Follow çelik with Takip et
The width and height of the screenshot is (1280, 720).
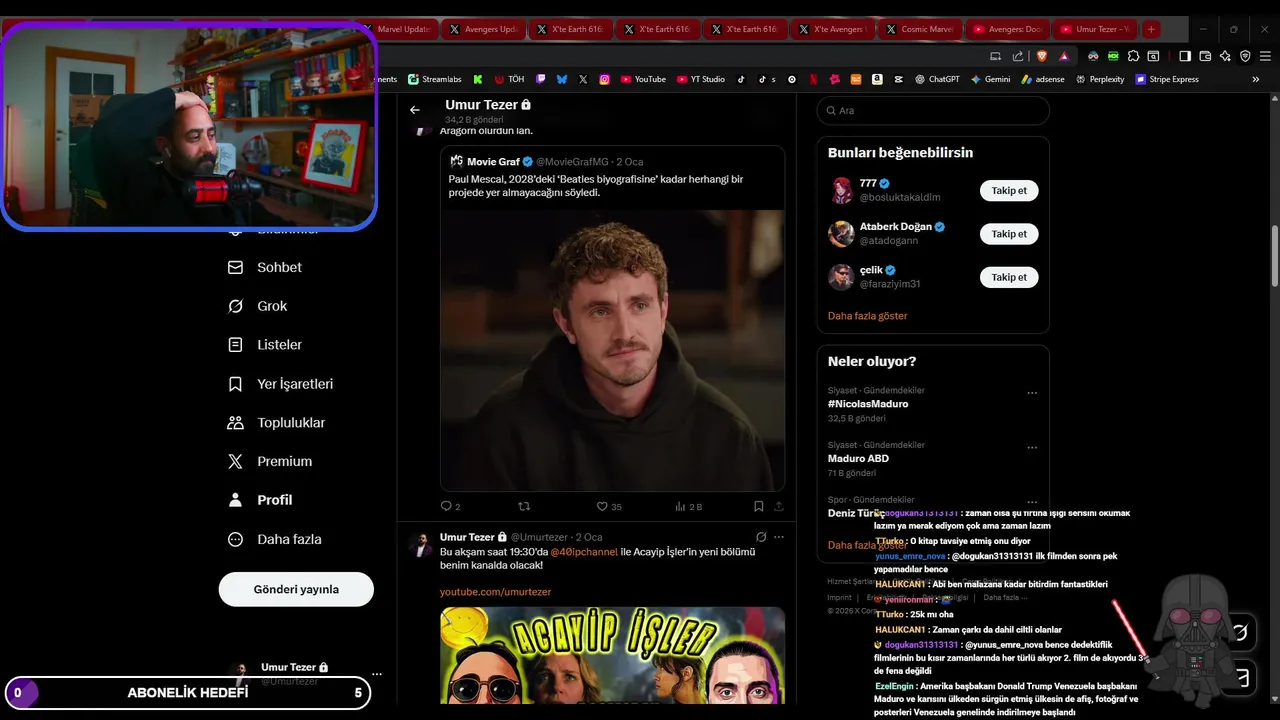click(1009, 277)
